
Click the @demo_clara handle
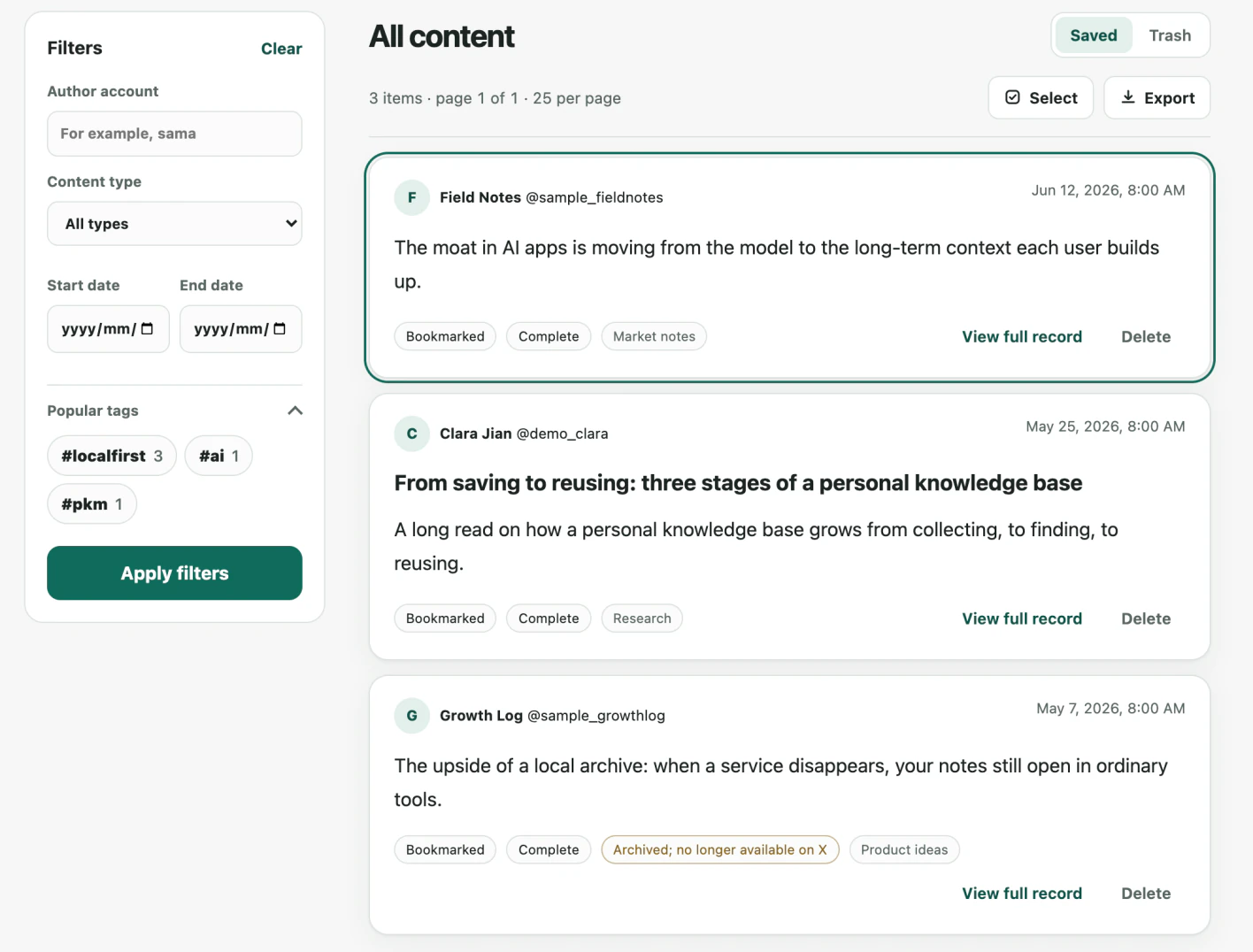point(562,434)
